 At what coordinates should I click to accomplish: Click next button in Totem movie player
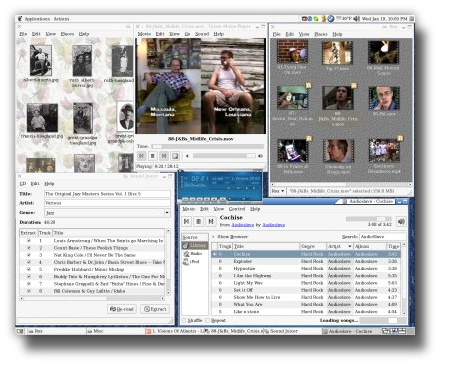164,156
